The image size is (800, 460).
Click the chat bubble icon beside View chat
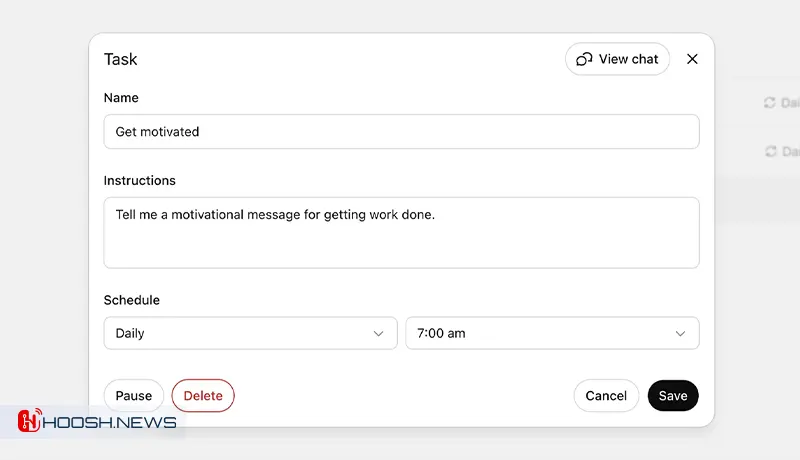tap(585, 59)
